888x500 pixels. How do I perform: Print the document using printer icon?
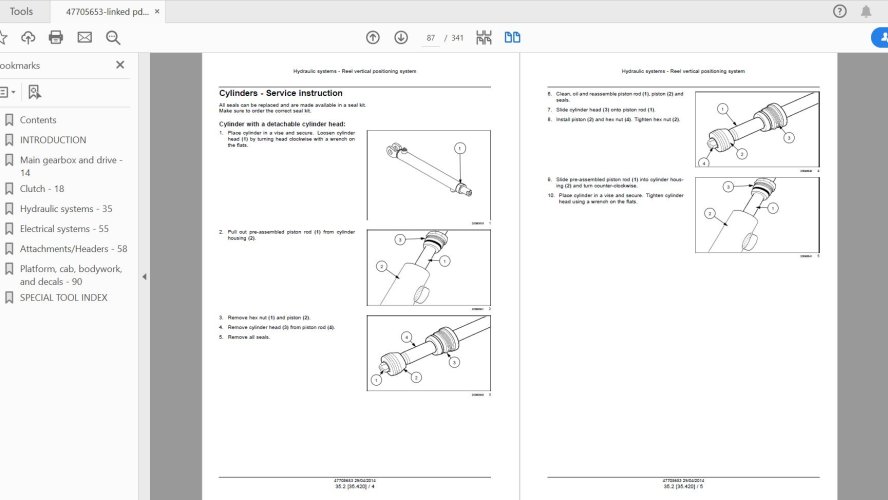(56, 38)
